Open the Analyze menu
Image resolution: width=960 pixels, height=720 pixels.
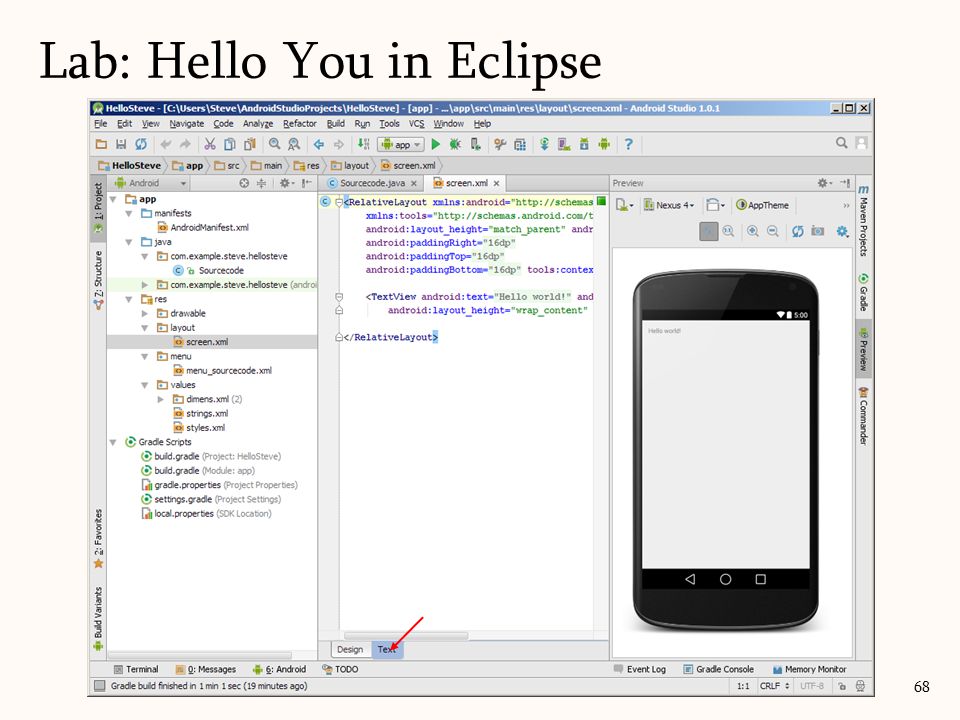258,124
